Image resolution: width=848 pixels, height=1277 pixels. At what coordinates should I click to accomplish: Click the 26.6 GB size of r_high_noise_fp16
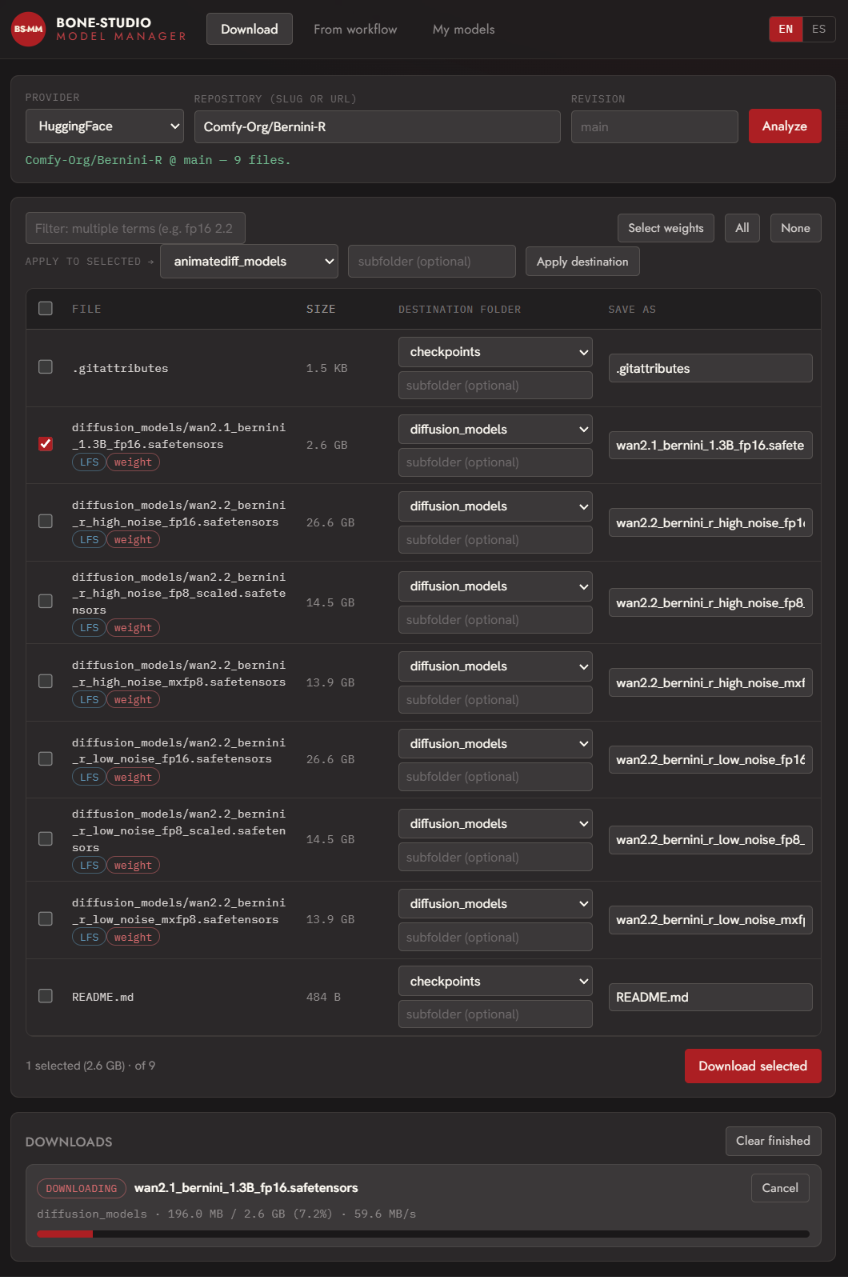(x=330, y=522)
